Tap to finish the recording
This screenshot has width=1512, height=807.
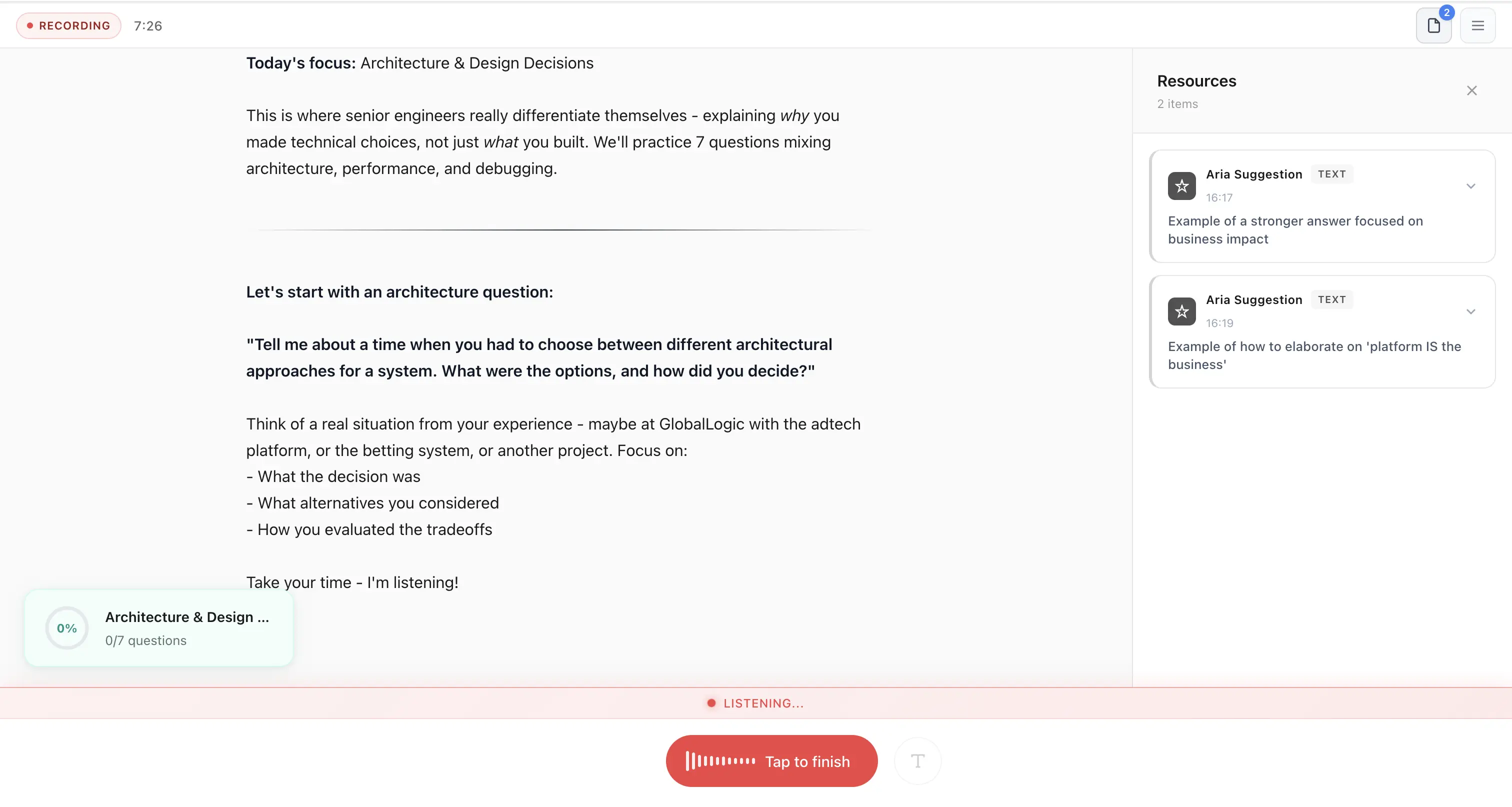click(x=806, y=761)
